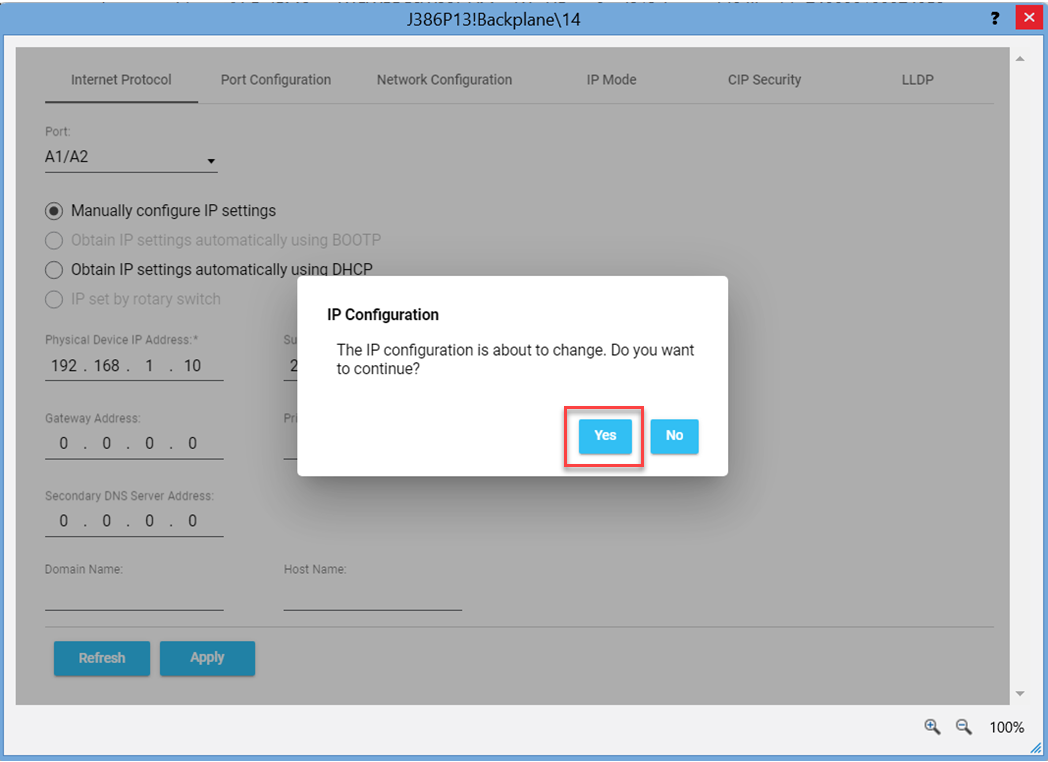The height and width of the screenshot is (762, 1048).
Task: Click the zoom-out magnifier icon
Action: (x=961, y=726)
